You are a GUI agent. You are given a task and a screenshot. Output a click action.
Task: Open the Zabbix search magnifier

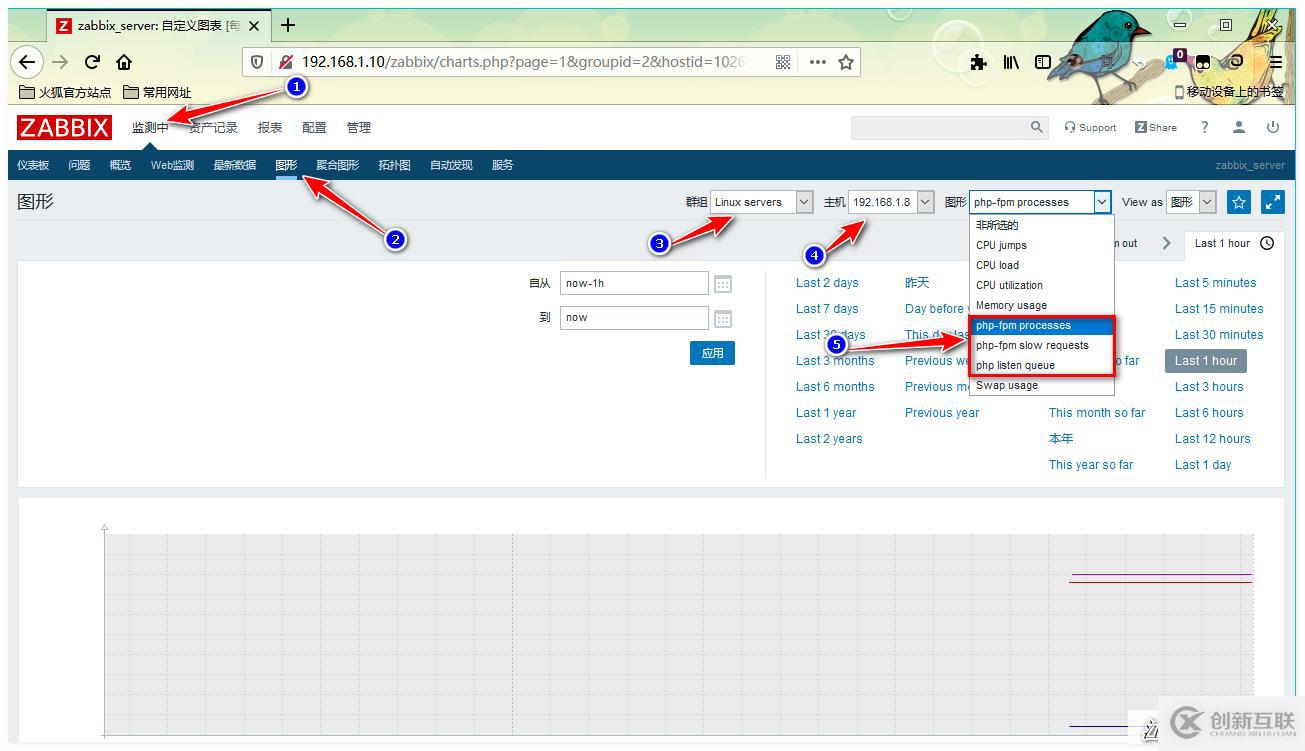point(1035,127)
